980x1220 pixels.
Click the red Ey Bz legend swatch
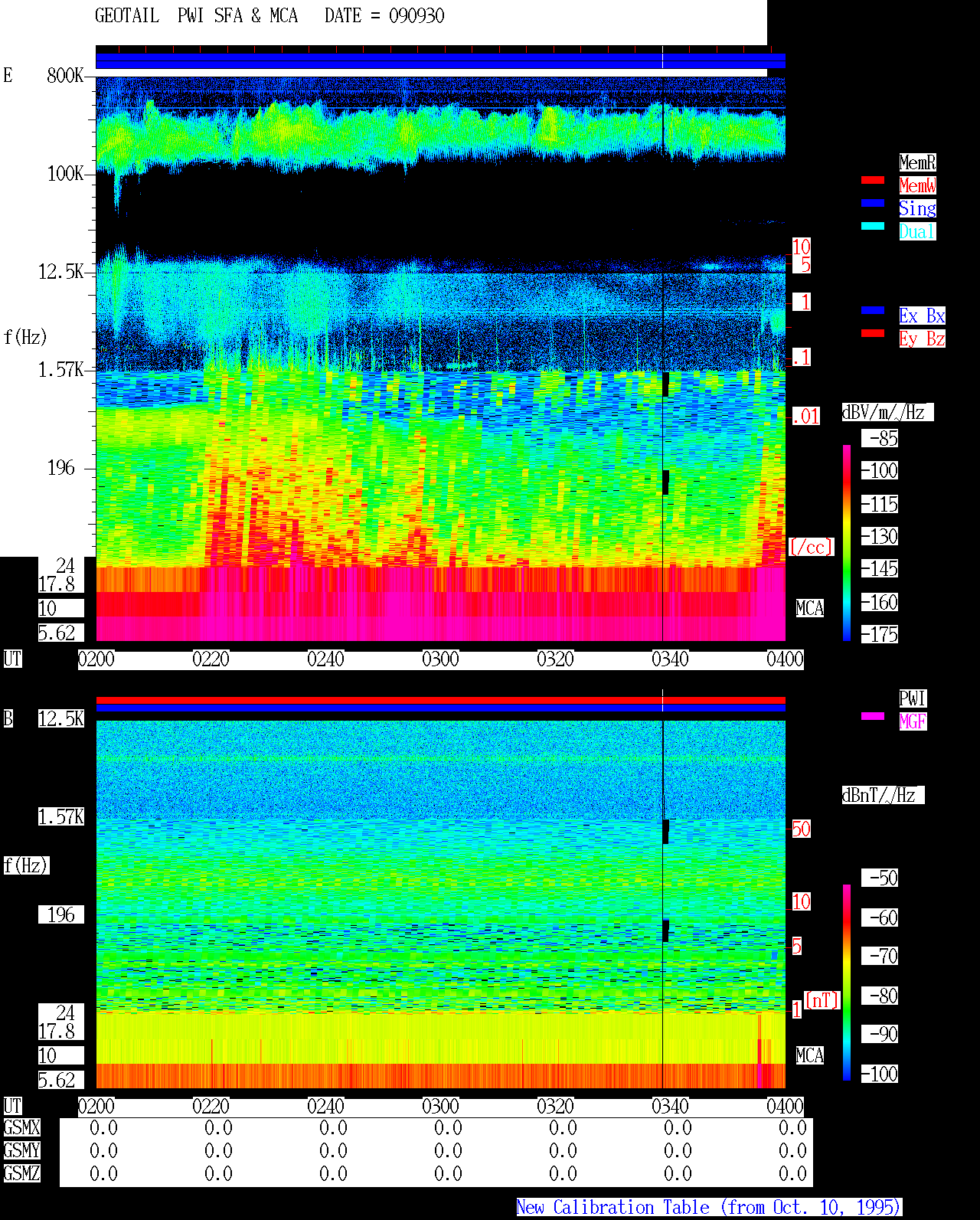tap(873, 333)
